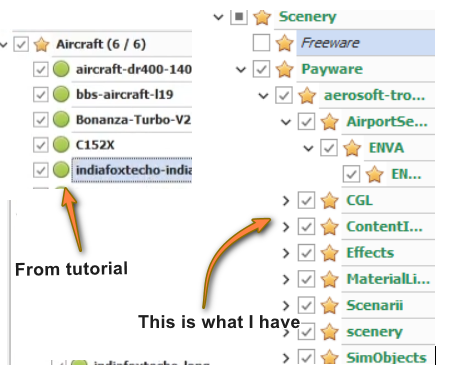Click the star icon next to Scenarii
The height and width of the screenshot is (370, 454).
tap(329, 305)
